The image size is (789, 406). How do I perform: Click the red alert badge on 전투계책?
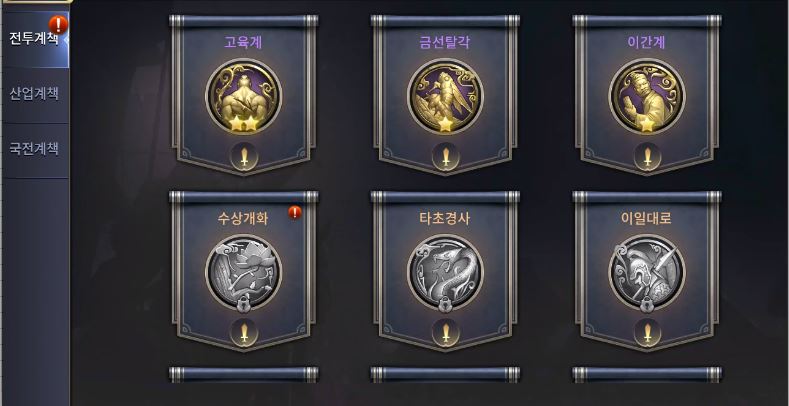(x=58, y=25)
